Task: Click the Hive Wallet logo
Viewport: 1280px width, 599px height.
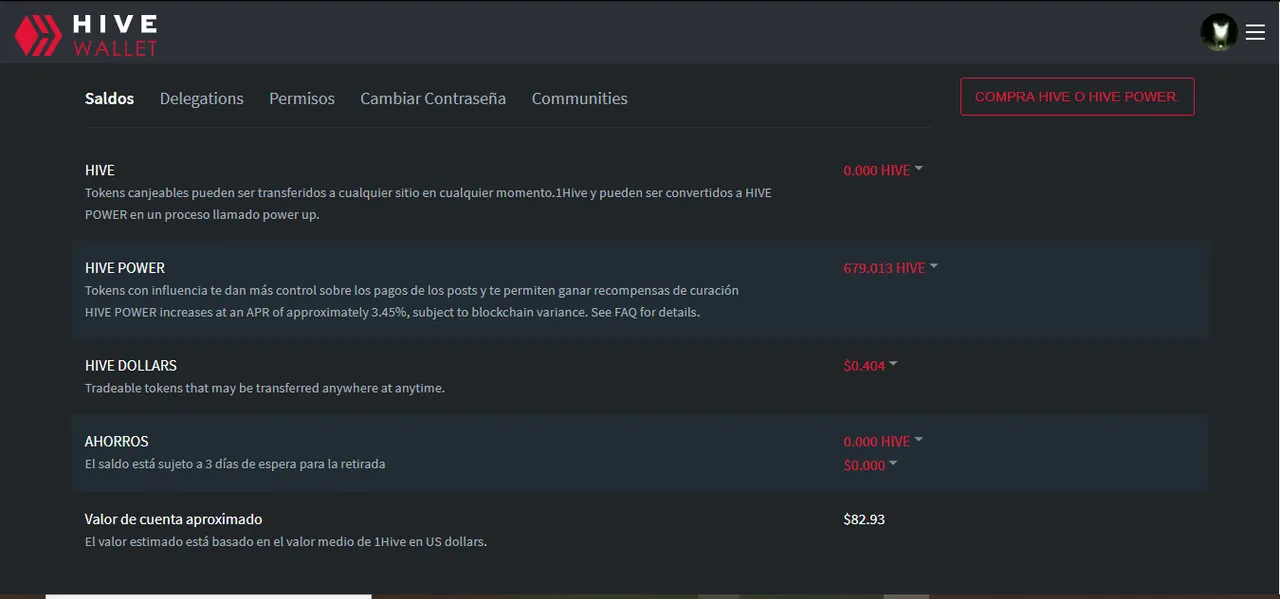Action: [x=86, y=34]
